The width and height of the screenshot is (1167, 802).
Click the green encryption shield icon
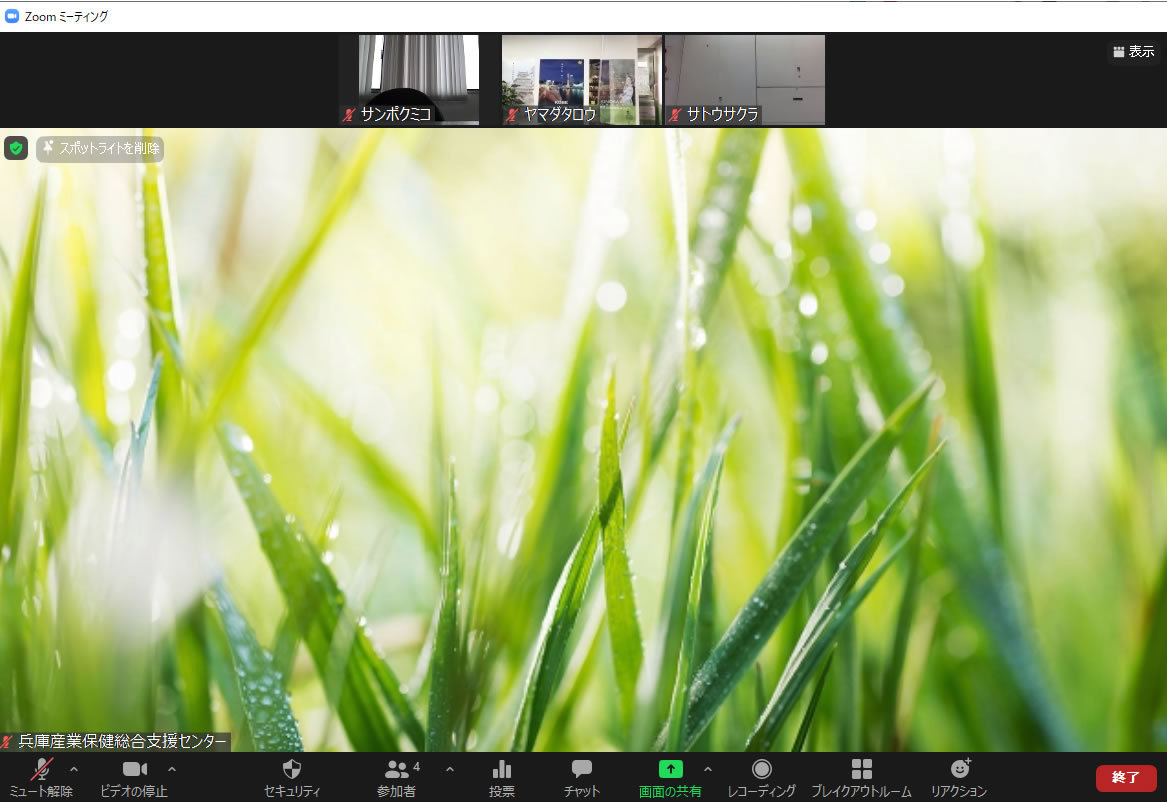(x=16, y=148)
